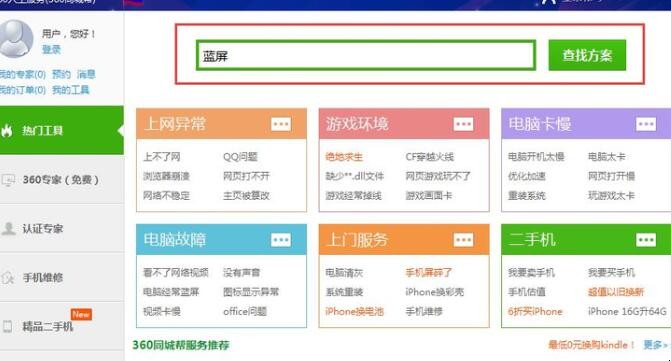Click the flame icon beside 热门工具
Image resolution: width=671 pixels, height=361 pixels.
point(7,130)
